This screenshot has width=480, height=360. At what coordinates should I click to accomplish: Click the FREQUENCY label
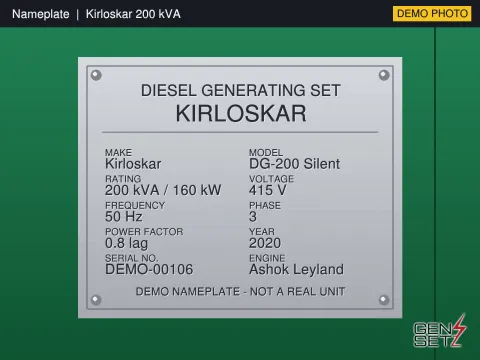pyautogui.click(x=135, y=205)
